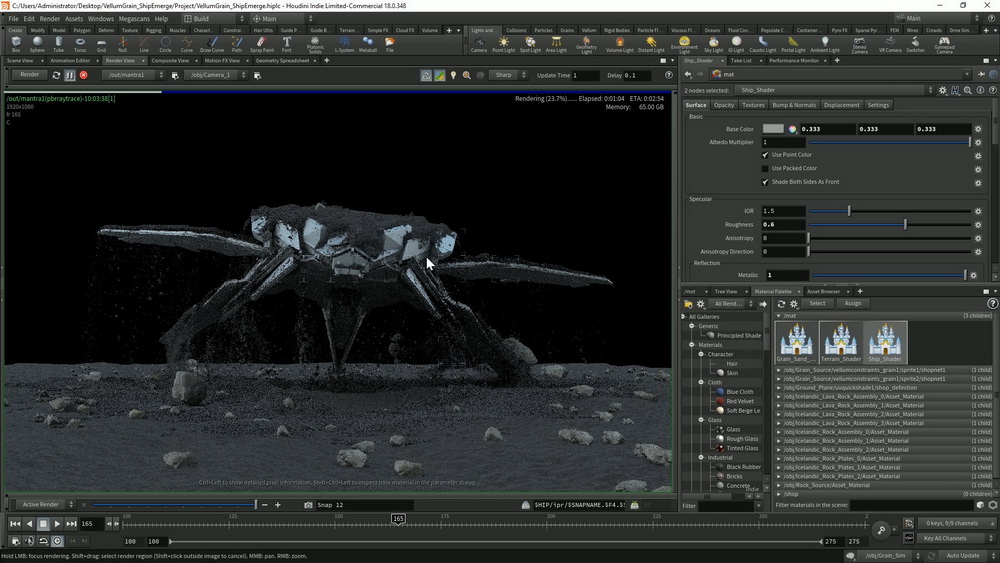Jump to the first frame
Screen dimensions: 1000x563
click(x=15, y=523)
